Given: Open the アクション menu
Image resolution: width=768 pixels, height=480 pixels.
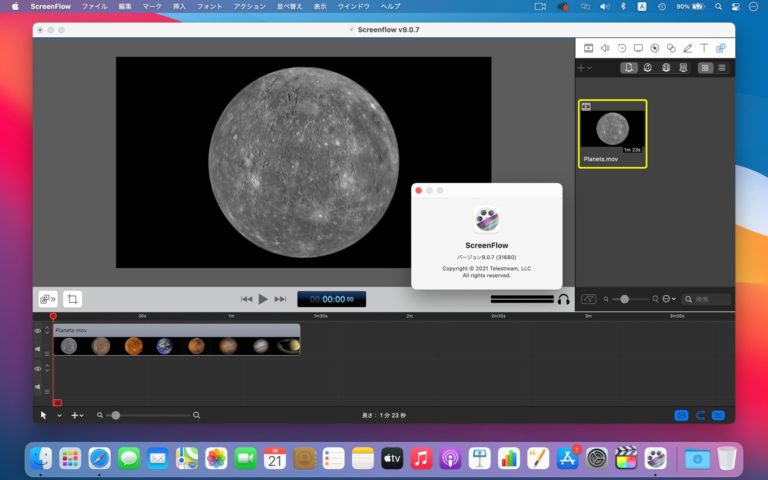Looking at the screenshot, I should (x=249, y=6).
